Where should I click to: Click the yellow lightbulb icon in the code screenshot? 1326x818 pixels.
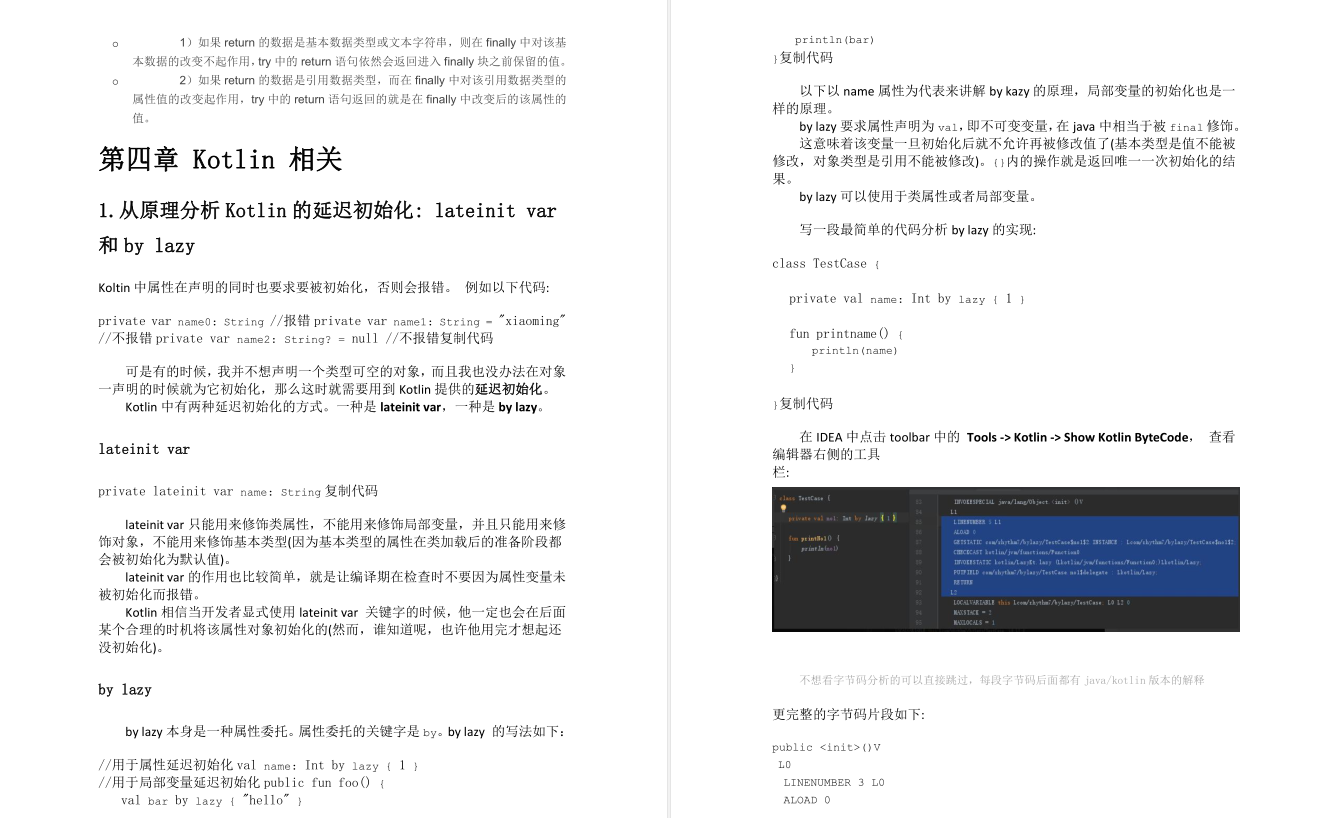(784, 508)
